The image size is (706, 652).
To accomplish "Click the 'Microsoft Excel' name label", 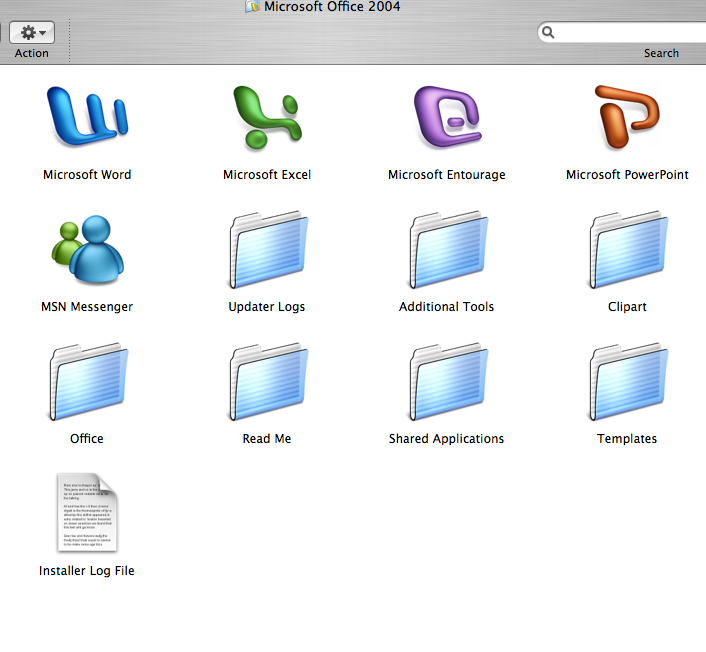I will click(267, 175).
